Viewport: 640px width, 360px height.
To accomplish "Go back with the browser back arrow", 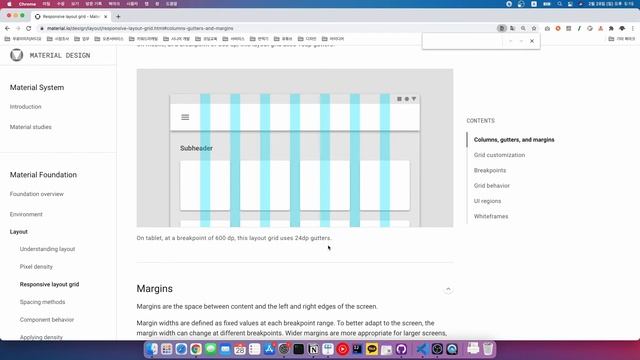I will point(7,28).
